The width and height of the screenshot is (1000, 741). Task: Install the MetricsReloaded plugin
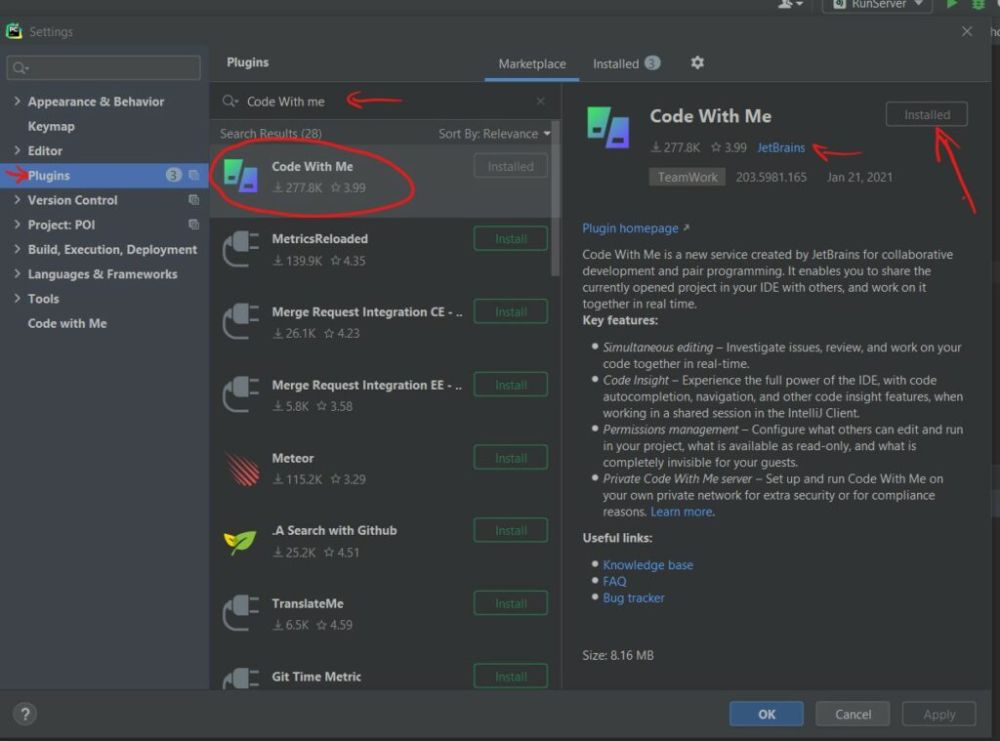click(511, 238)
